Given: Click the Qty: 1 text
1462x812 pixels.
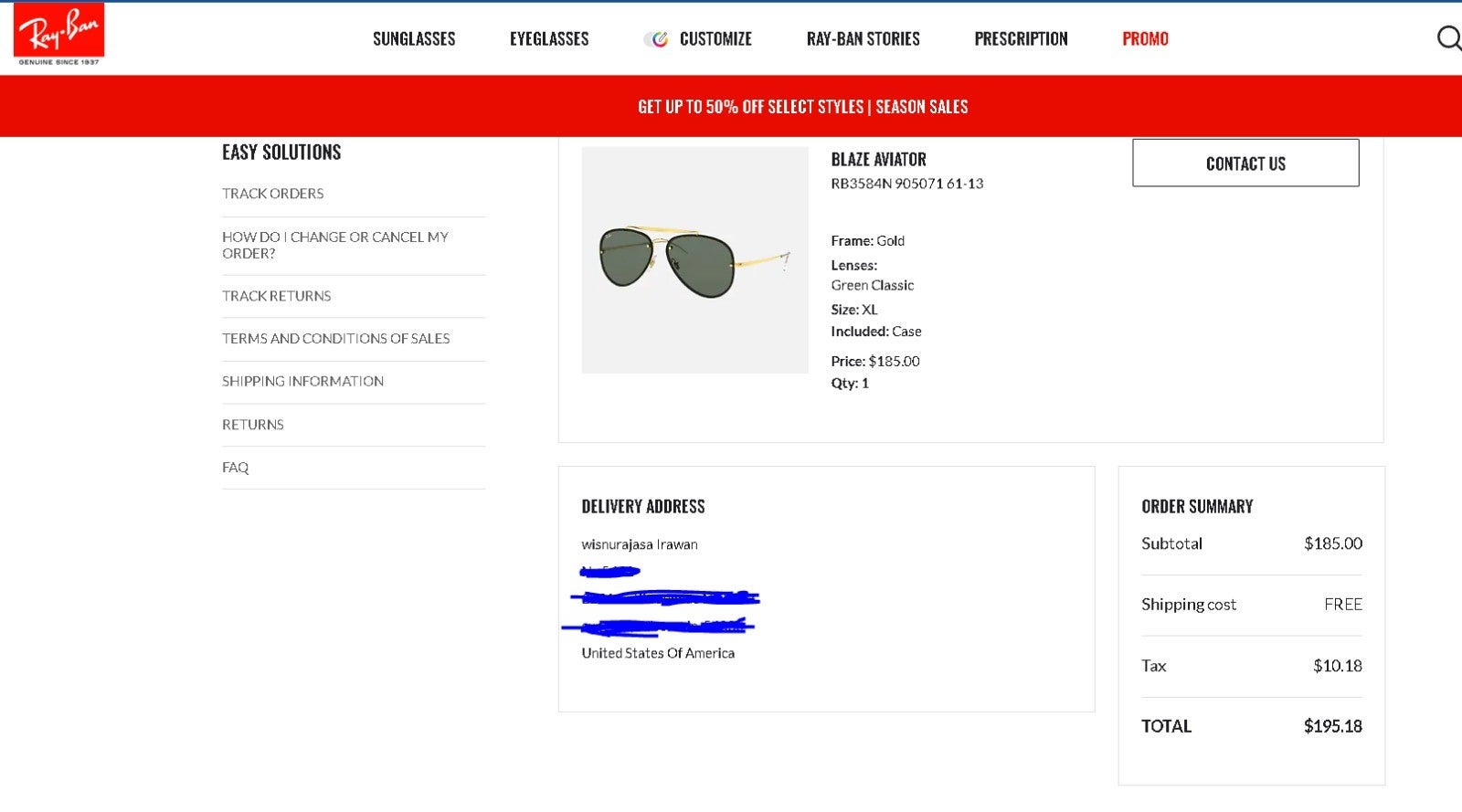Looking at the screenshot, I should (x=850, y=384).
